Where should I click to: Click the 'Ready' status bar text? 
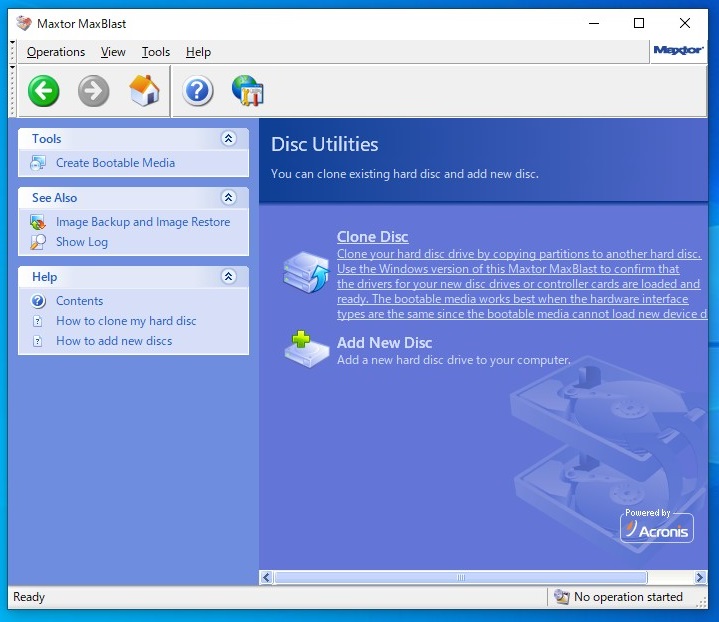(x=29, y=597)
